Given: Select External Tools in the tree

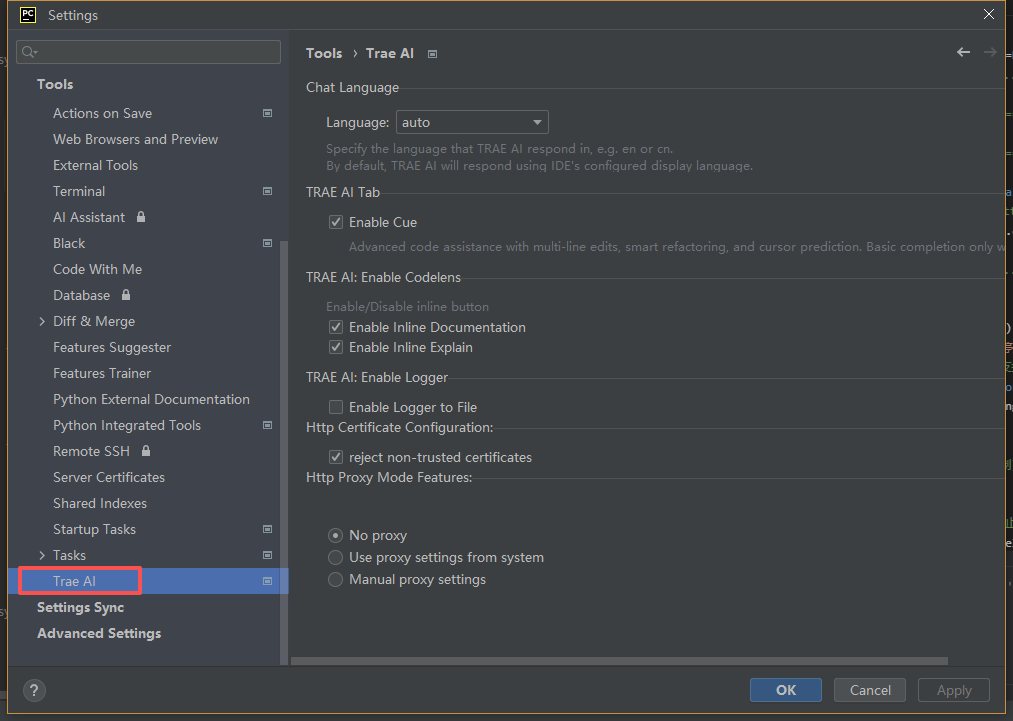Looking at the screenshot, I should [96, 165].
